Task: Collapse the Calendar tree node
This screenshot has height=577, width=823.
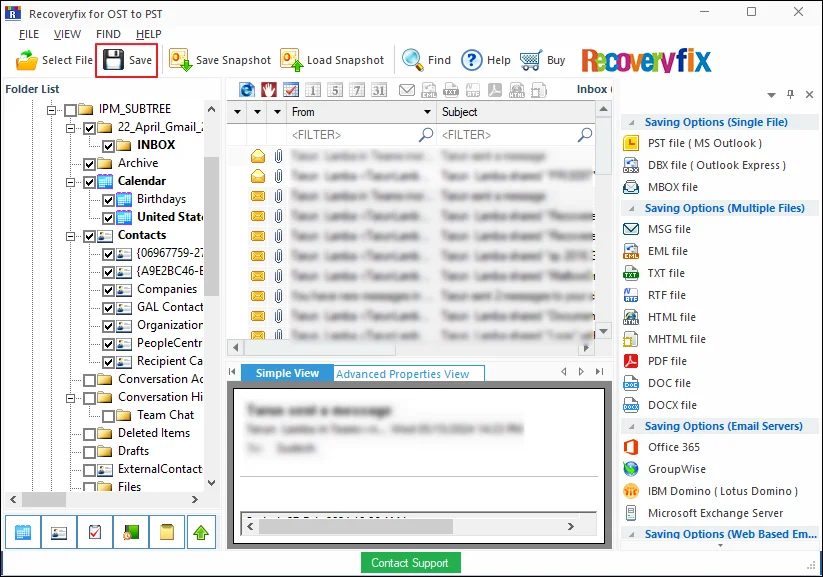Action: [70, 182]
